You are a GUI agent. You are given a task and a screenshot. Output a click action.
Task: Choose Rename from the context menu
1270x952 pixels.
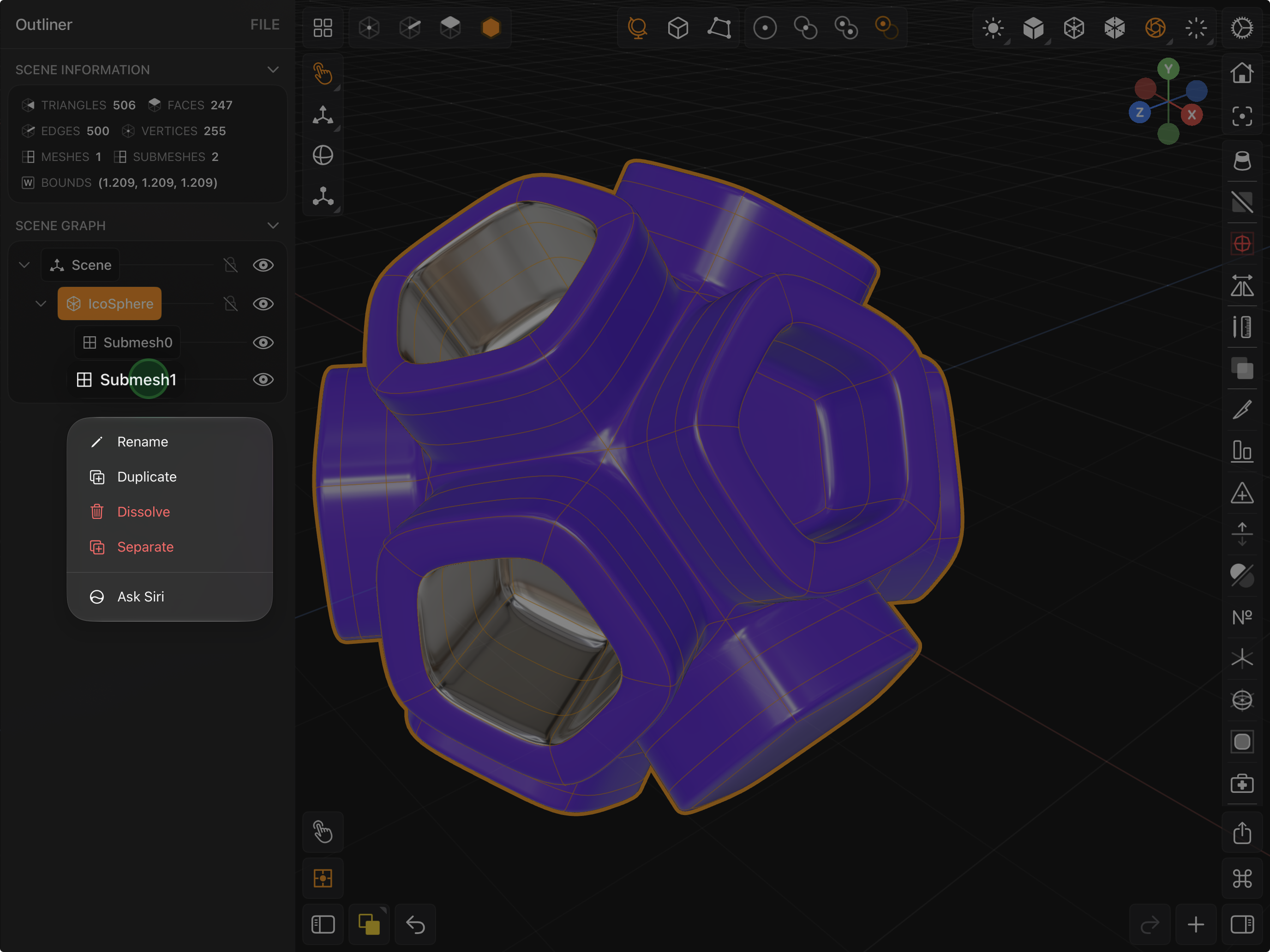pos(169,442)
